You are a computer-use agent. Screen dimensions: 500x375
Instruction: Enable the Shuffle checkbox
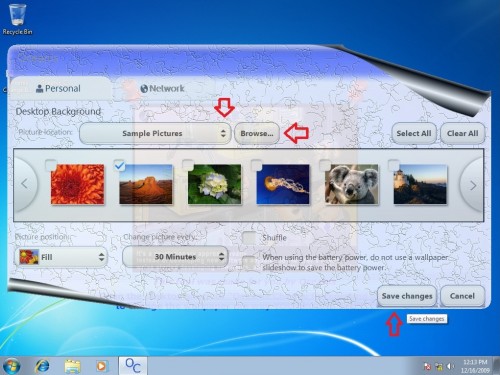point(249,238)
